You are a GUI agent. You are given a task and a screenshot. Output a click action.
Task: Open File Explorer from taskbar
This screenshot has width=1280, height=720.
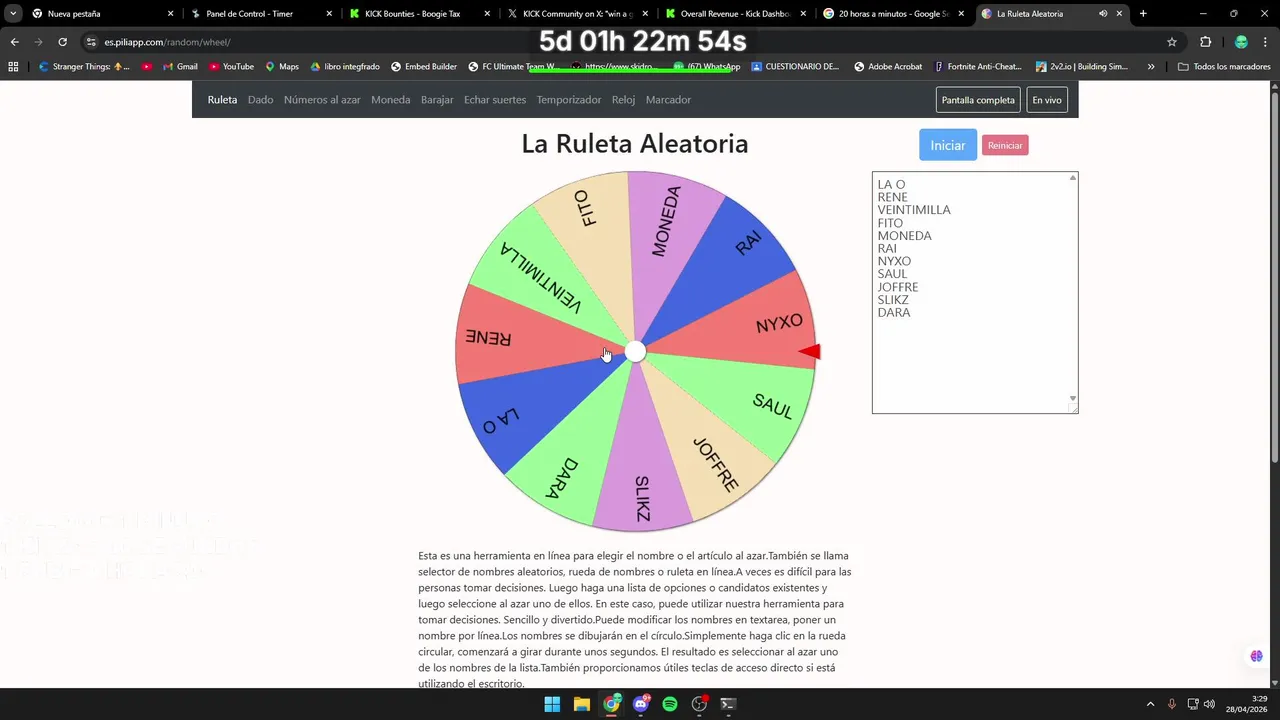582,704
